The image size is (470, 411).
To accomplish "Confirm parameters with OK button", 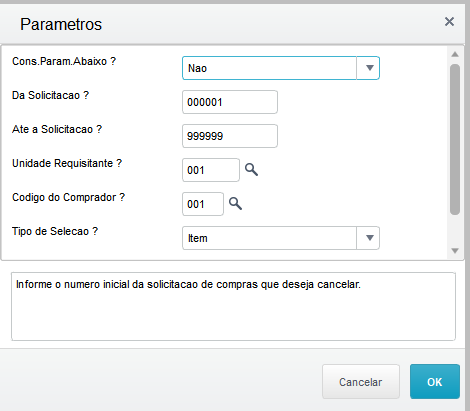I will click(435, 382).
